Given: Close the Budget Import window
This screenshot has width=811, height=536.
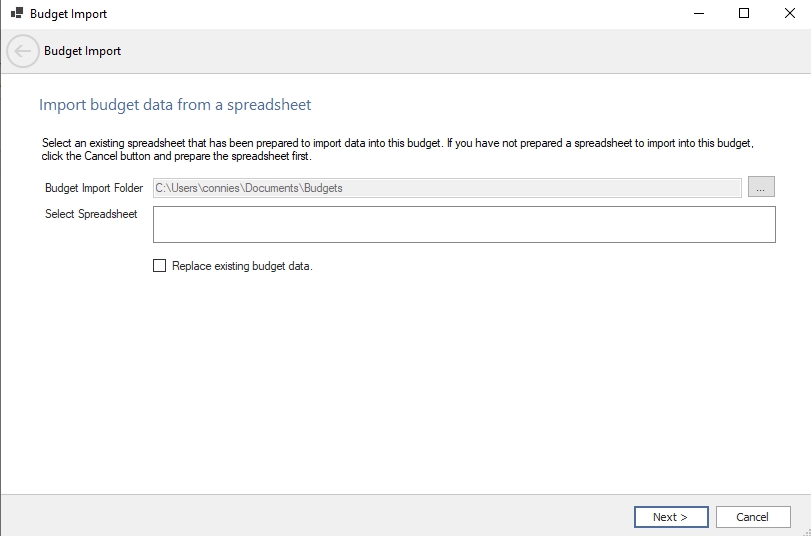Looking at the screenshot, I should coord(789,14).
